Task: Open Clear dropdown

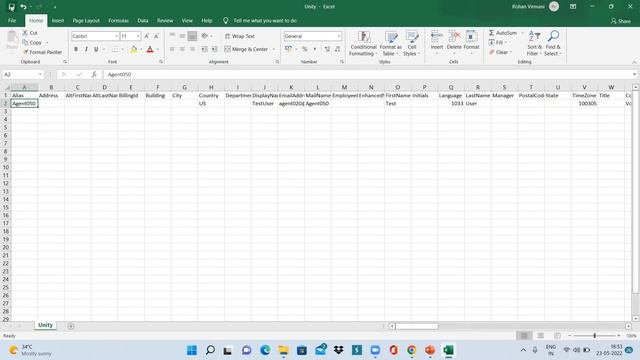Action: click(x=500, y=52)
